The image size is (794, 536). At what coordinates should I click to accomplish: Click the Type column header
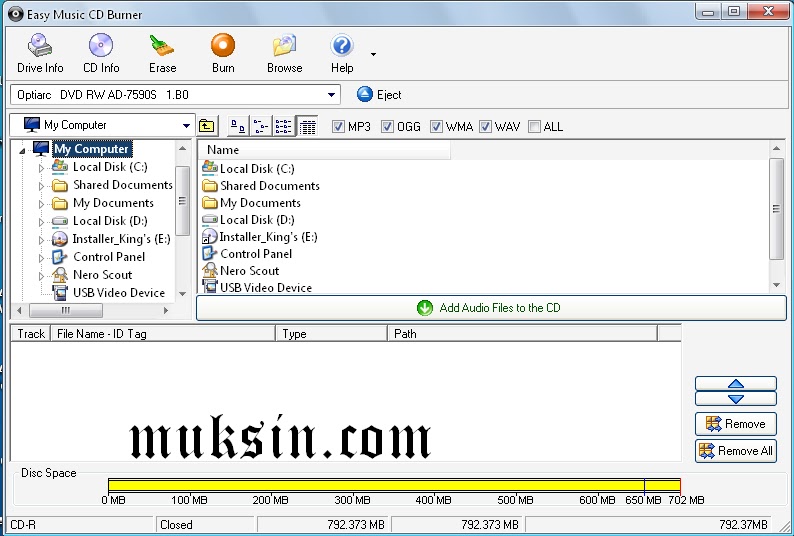(332, 333)
